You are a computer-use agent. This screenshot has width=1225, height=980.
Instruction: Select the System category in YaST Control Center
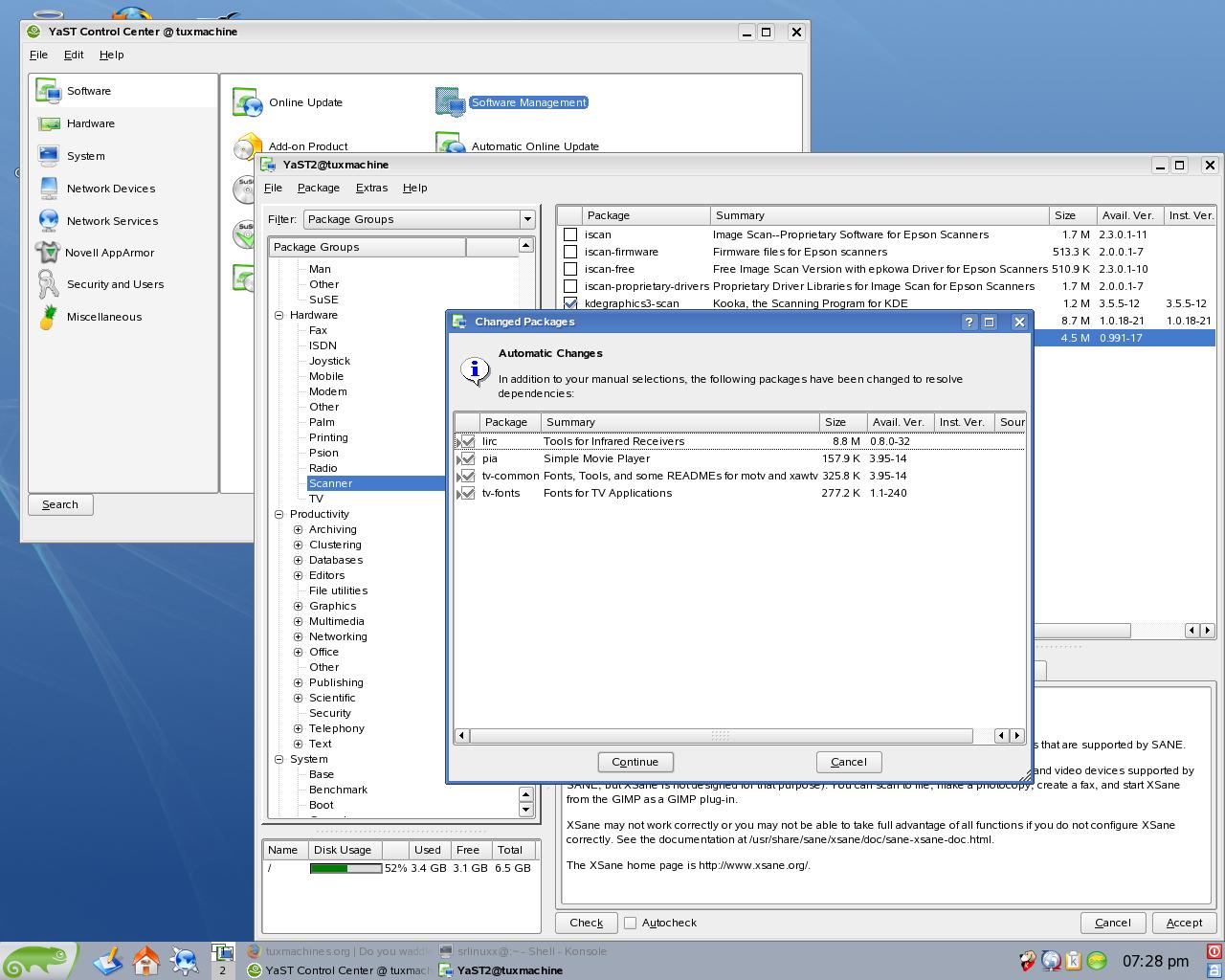(x=86, y=156)
